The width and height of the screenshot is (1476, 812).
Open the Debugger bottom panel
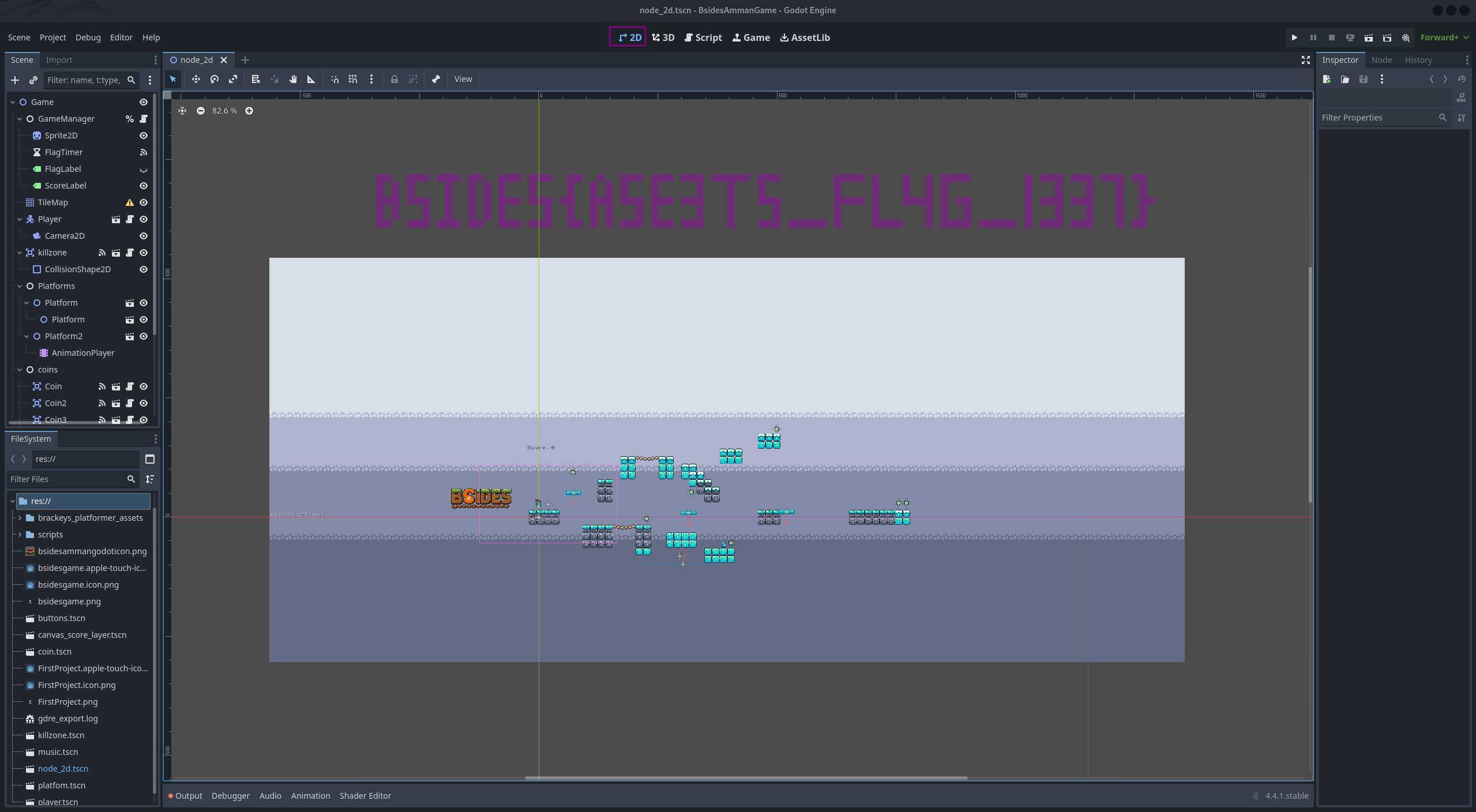click(x=231, y=796)
